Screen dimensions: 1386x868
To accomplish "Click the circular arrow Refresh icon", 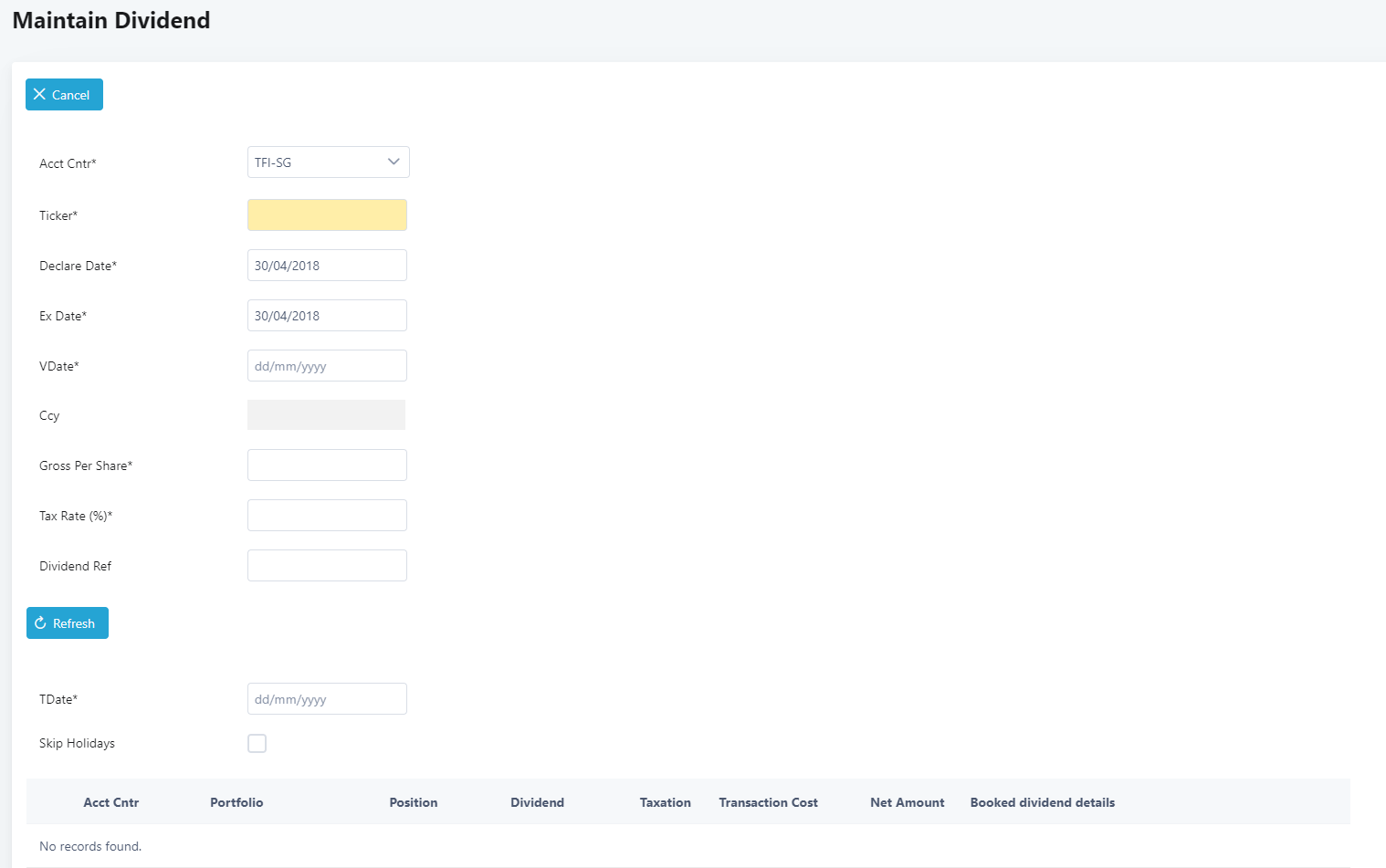I will point(40,623).
